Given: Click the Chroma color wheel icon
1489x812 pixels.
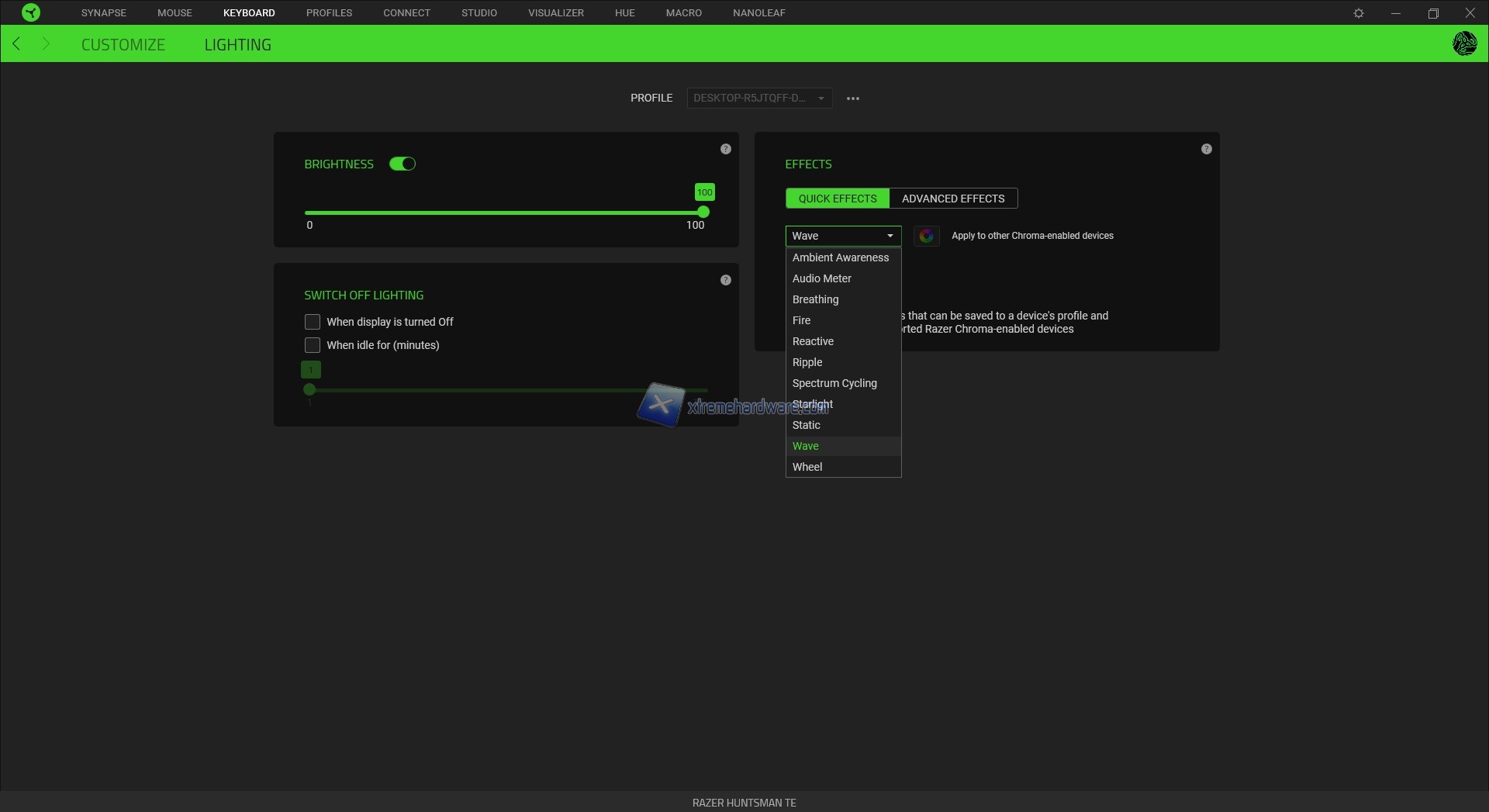Looking at the screenshot, I should pyautogui.click(x=926, y=236).
